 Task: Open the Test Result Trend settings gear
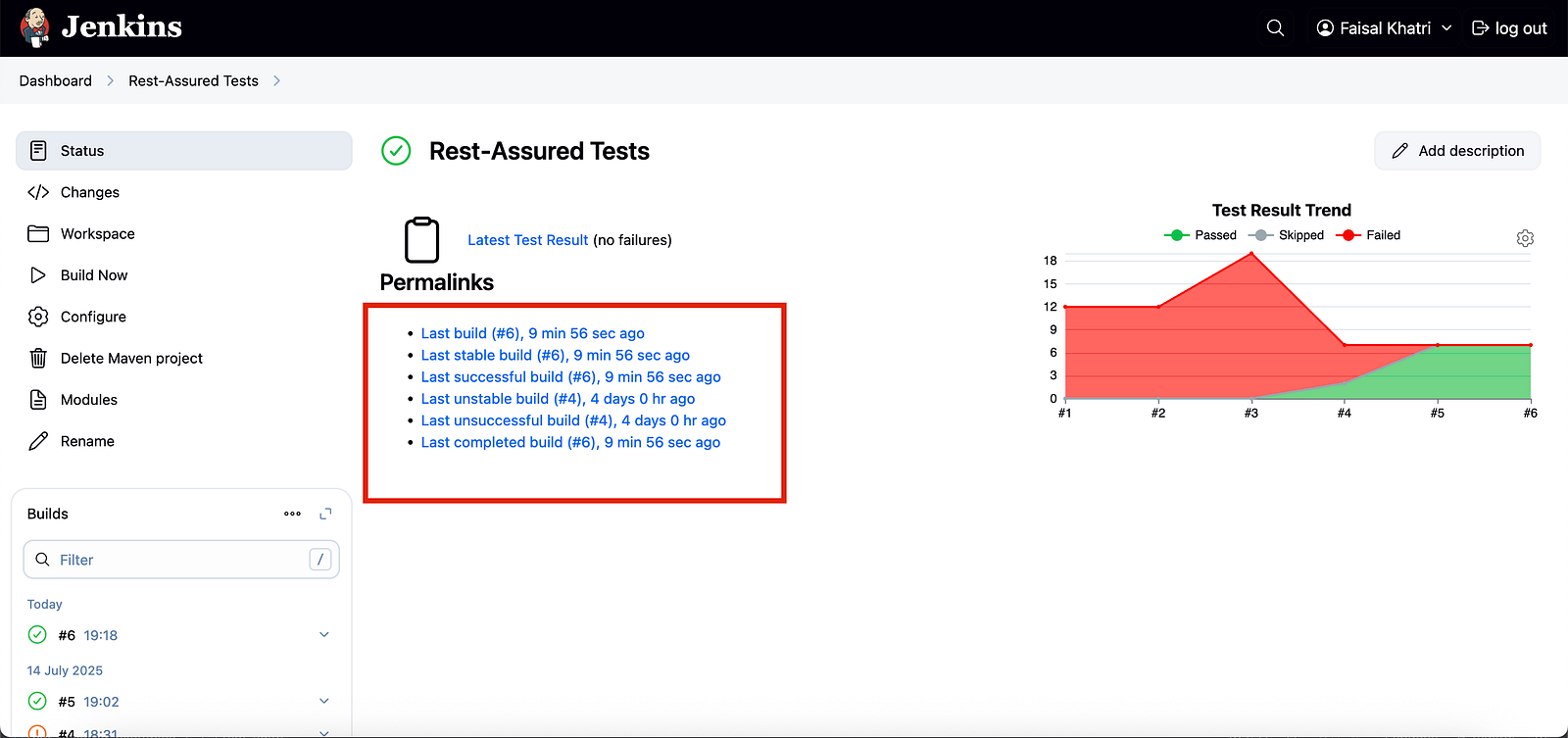(1525, 238)
